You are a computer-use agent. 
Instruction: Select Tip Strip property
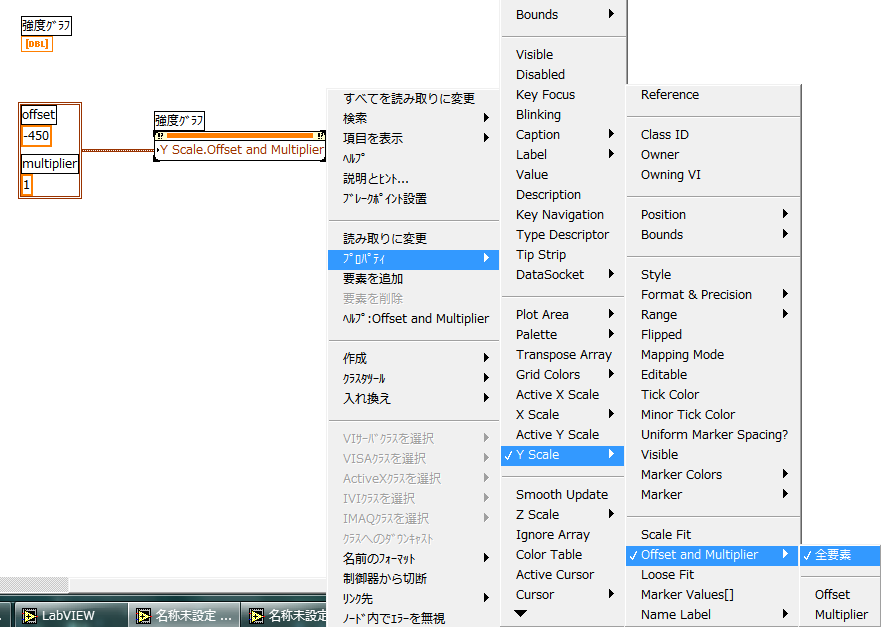pyautogui.click(x=562, y=255)
